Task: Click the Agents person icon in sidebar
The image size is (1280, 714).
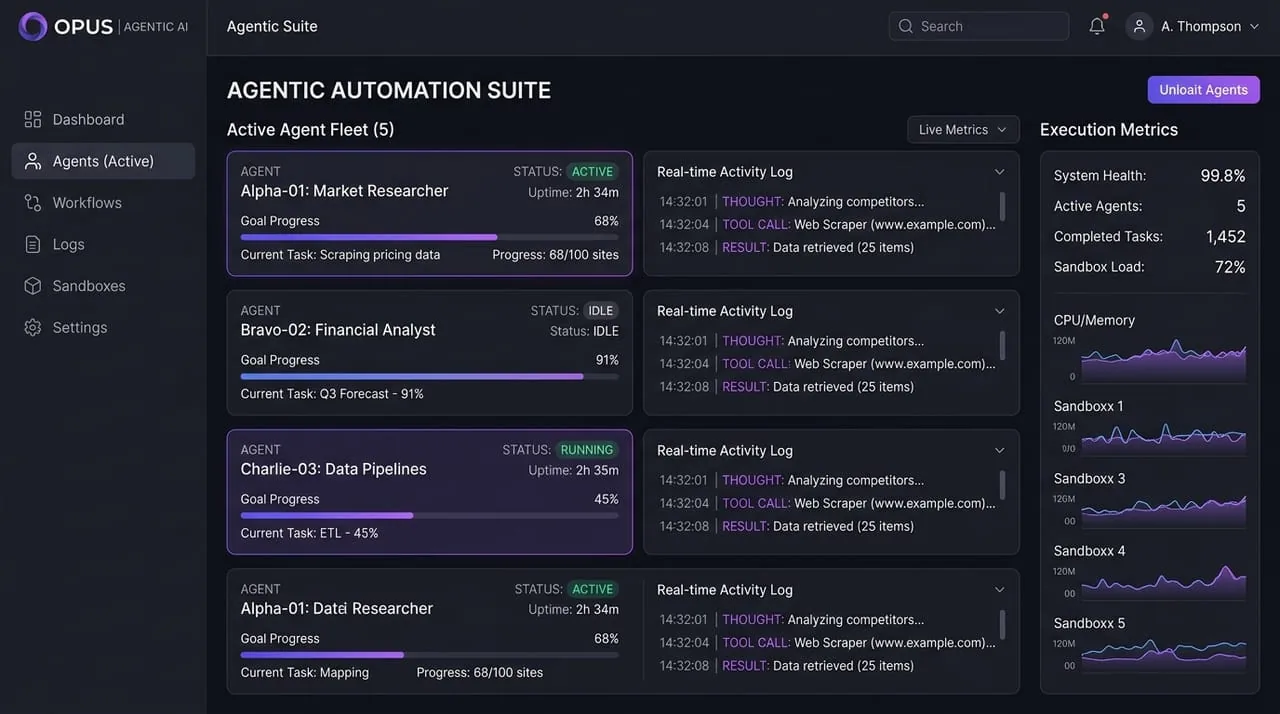Action: pyautogui.click(x=33, y=161)
